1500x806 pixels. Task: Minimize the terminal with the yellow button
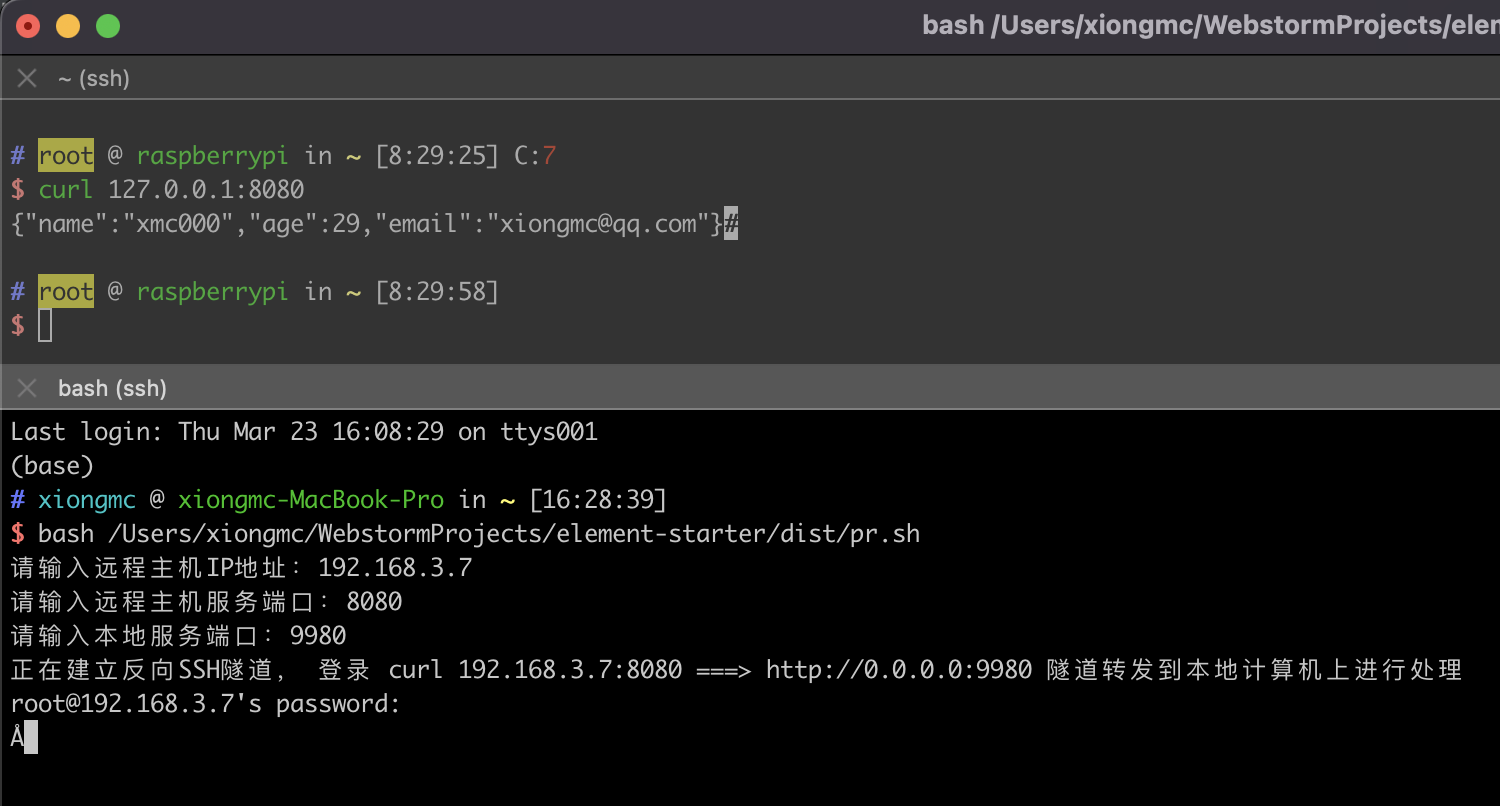click(x=68, y=26)
